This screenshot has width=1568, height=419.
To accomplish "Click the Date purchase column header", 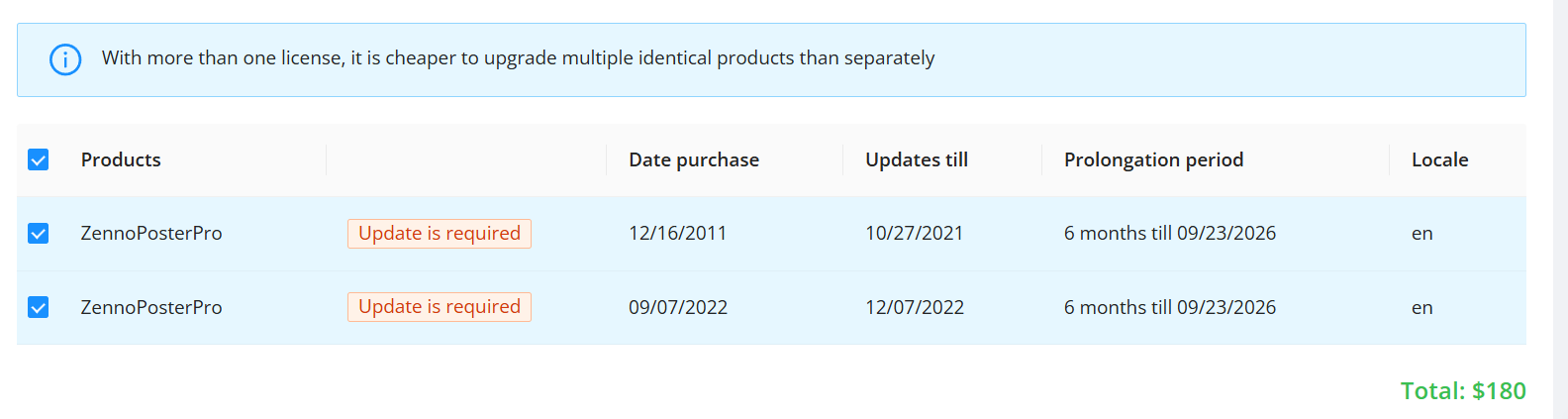I will 694,159.
